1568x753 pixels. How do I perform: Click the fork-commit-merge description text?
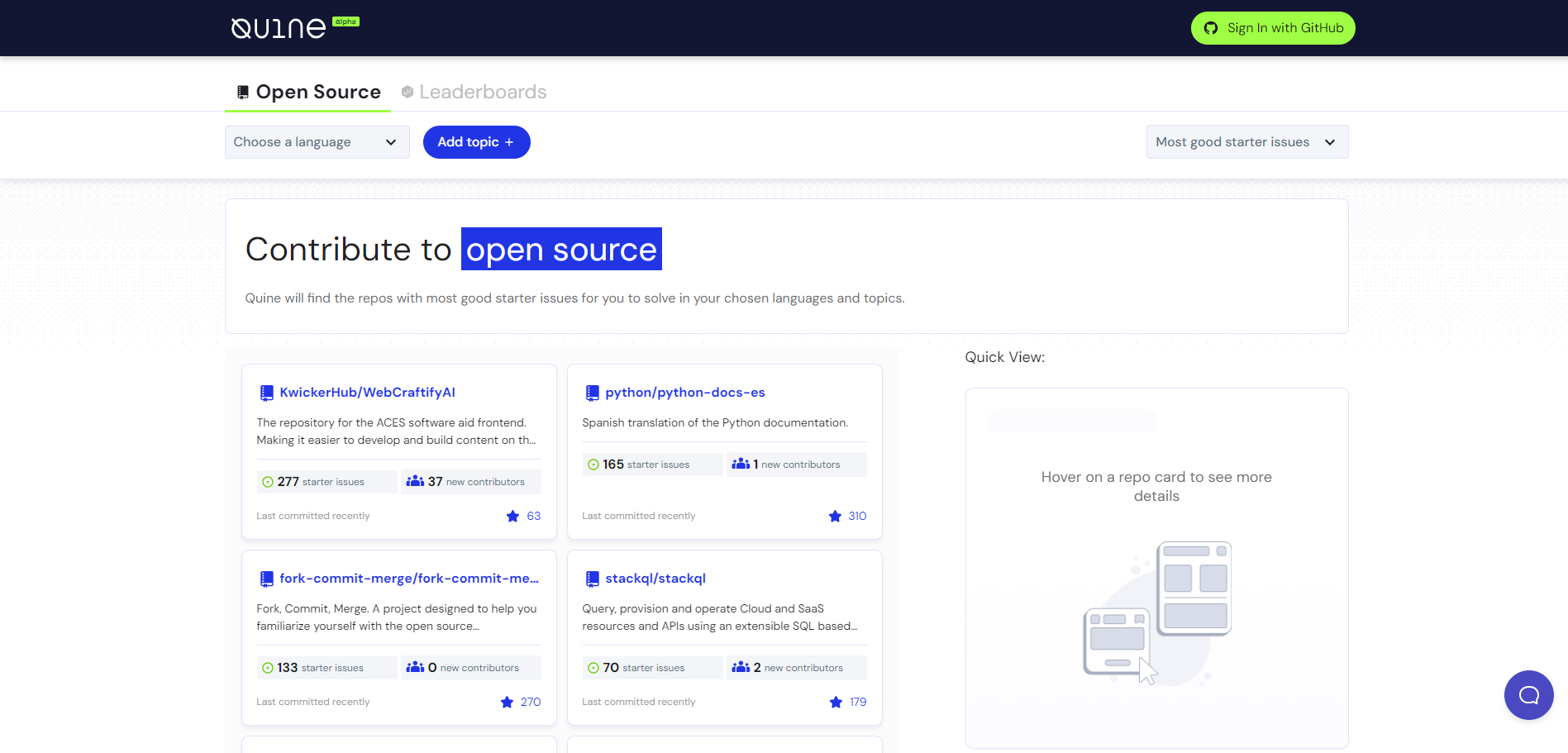[x=397, y=617]
